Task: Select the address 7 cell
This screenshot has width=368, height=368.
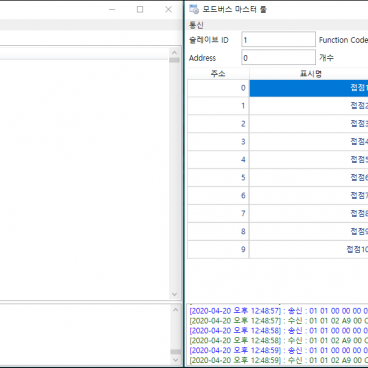Action: [218, 214]
